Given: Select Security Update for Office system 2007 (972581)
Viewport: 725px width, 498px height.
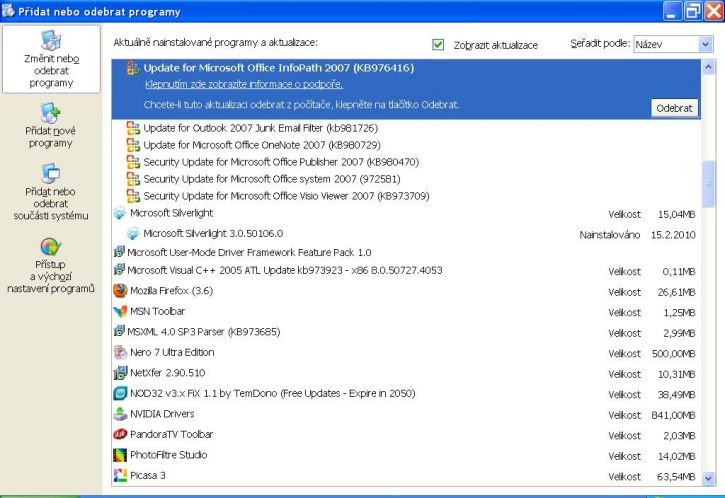Looking at the screenshot, I should coord(272,179).
